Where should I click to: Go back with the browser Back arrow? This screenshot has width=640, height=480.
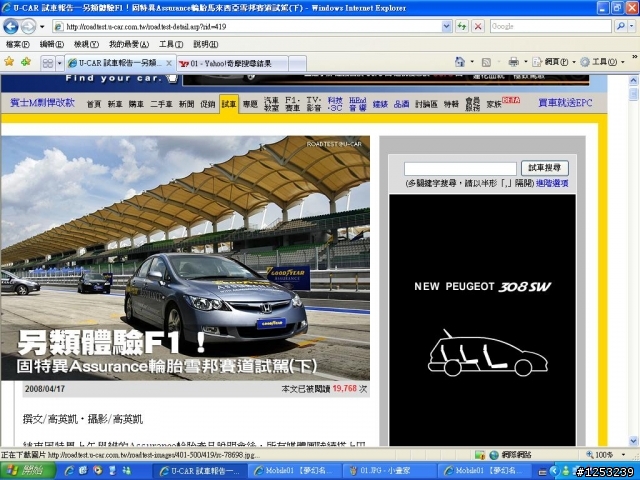(x=11, y=27)
